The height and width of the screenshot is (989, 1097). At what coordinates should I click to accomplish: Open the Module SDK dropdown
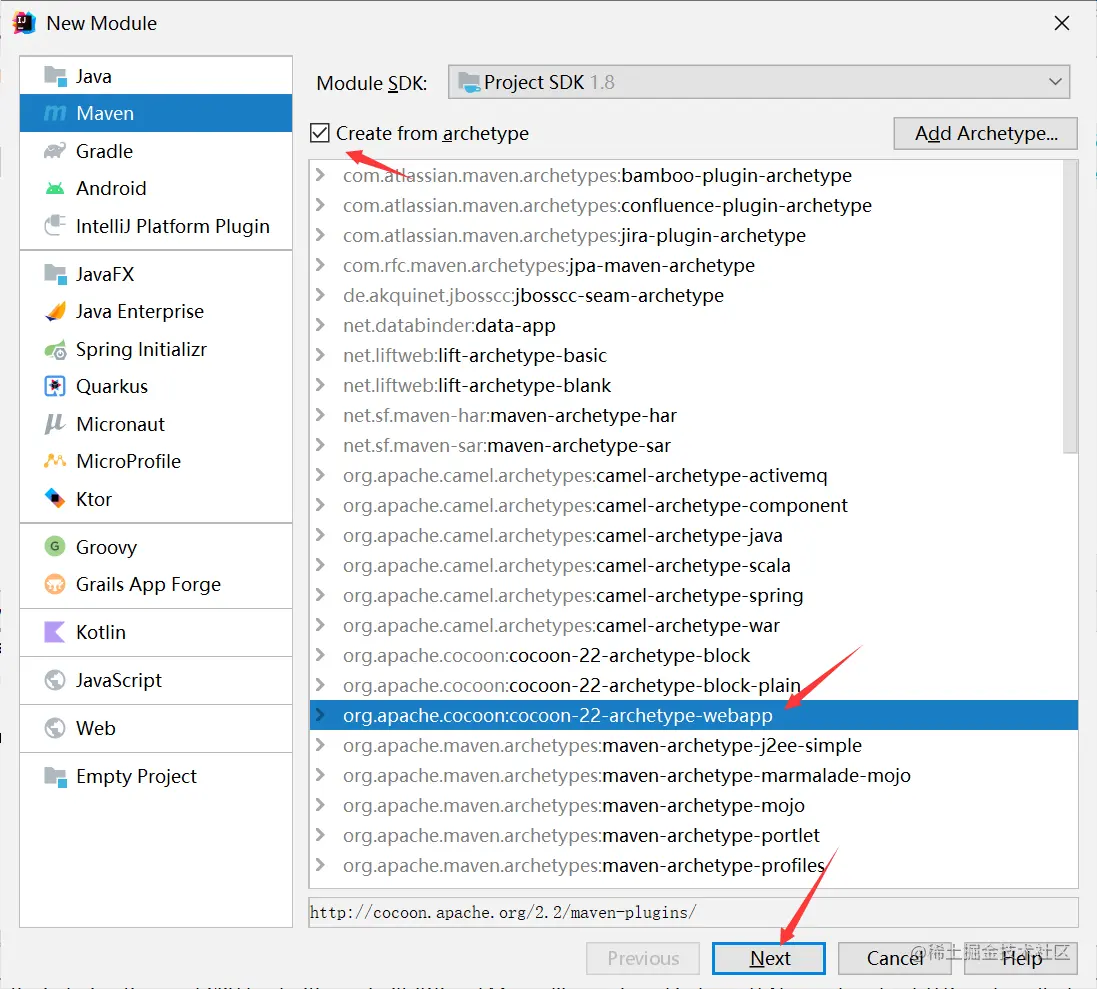coord(758,82)
